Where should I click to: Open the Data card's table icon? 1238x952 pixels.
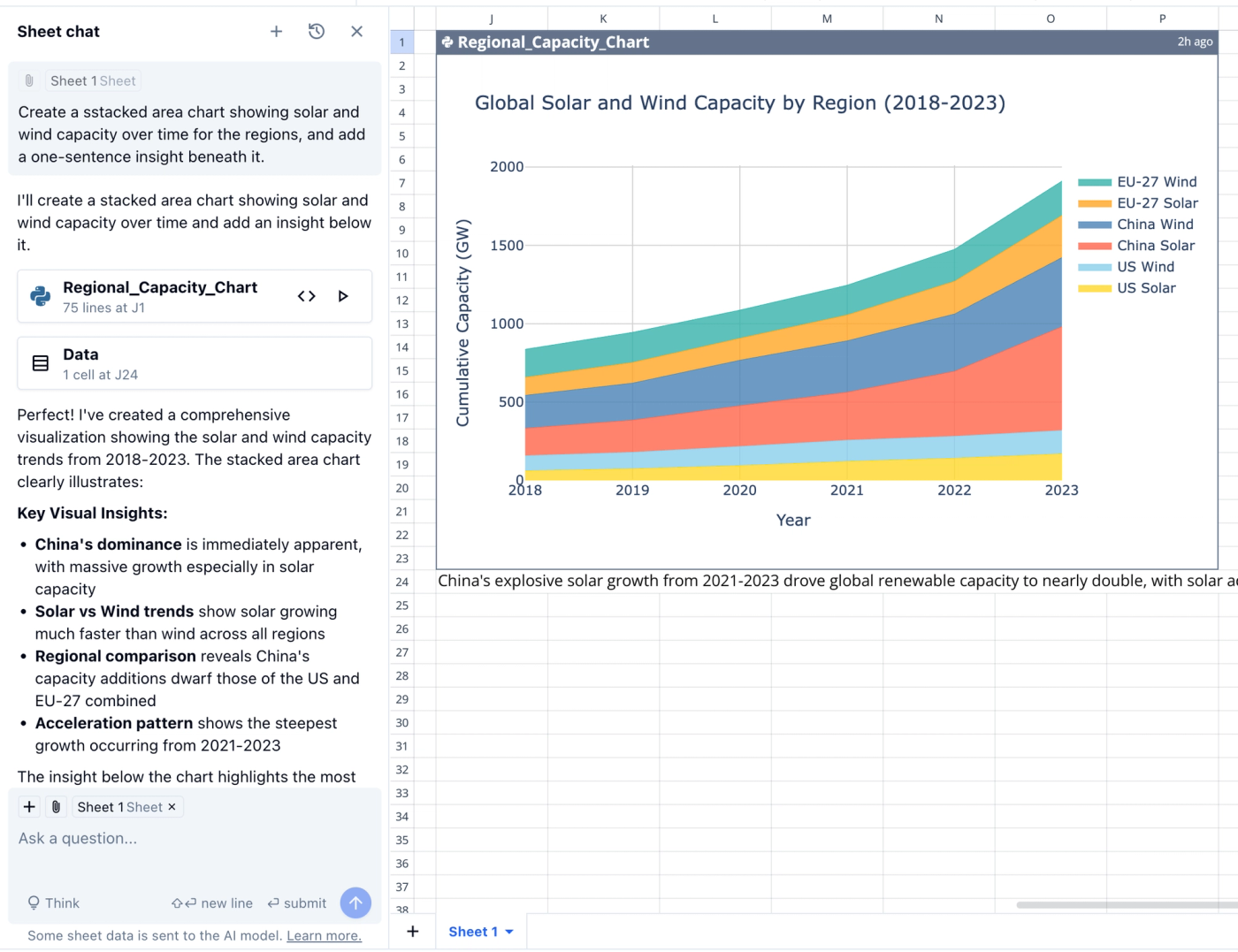coord(39,362)
